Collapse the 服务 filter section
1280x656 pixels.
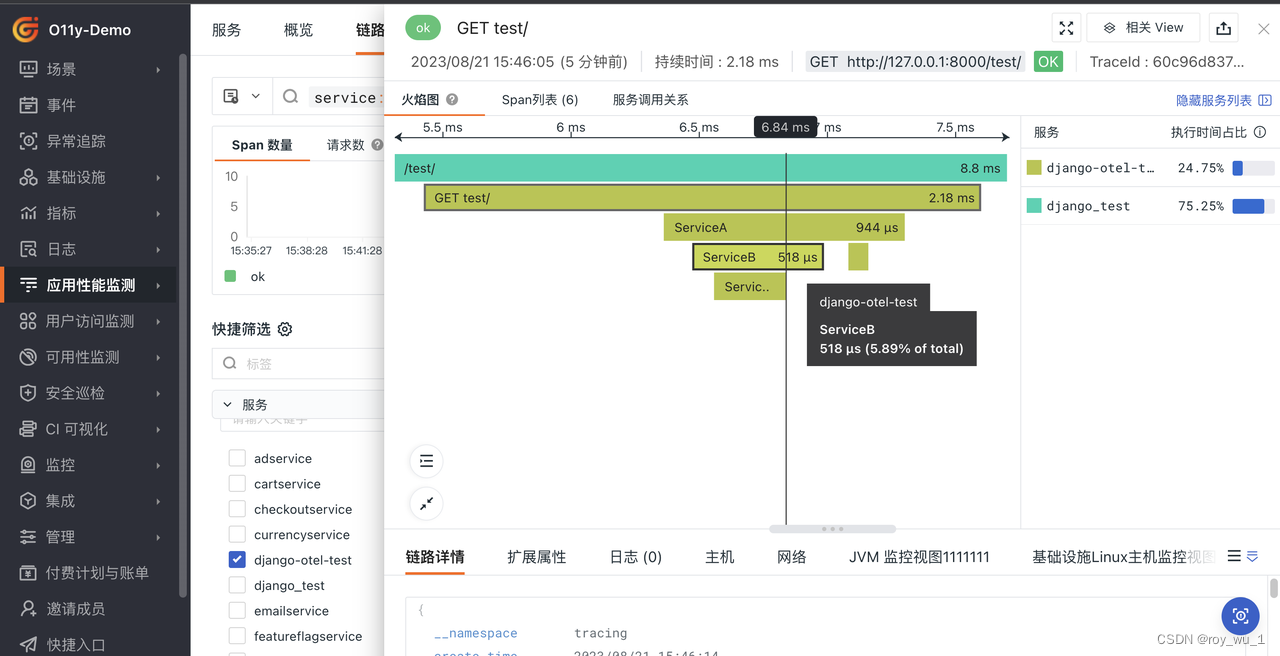[x=227, y=404]
